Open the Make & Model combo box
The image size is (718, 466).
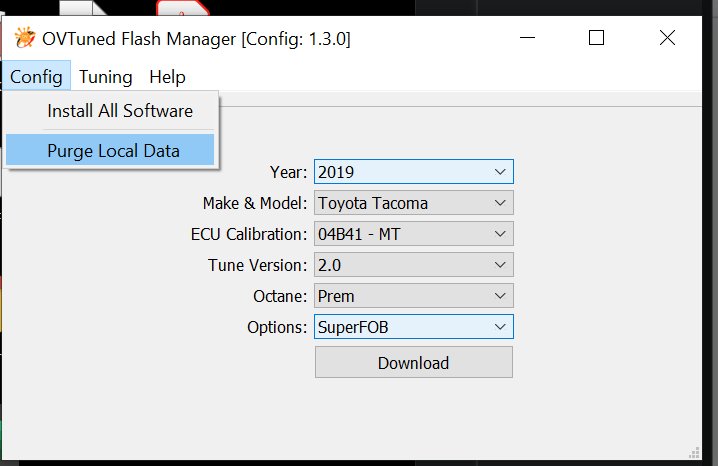(x=413, y=203)
